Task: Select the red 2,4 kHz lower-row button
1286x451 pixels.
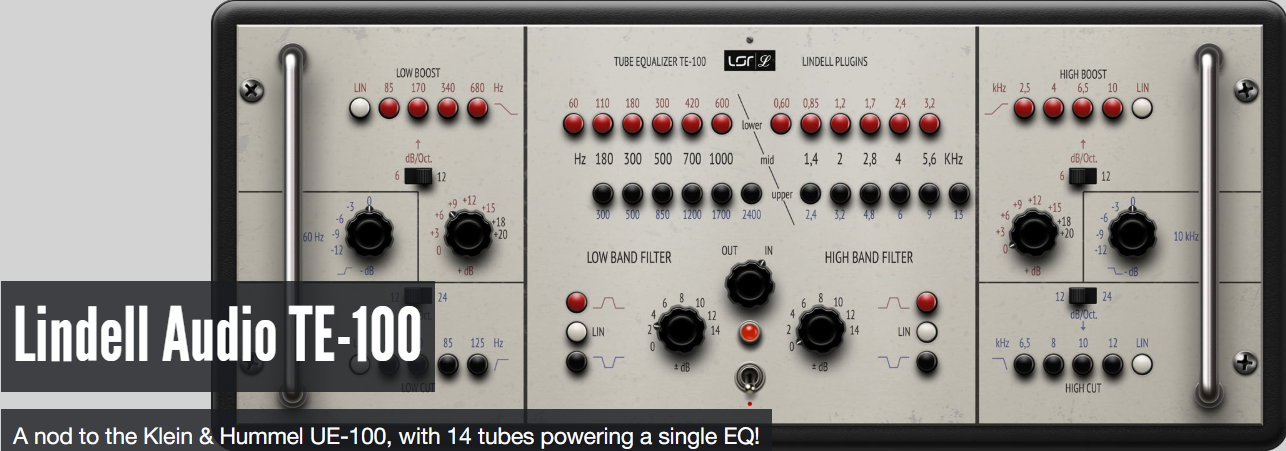Action: pos(901,125)
